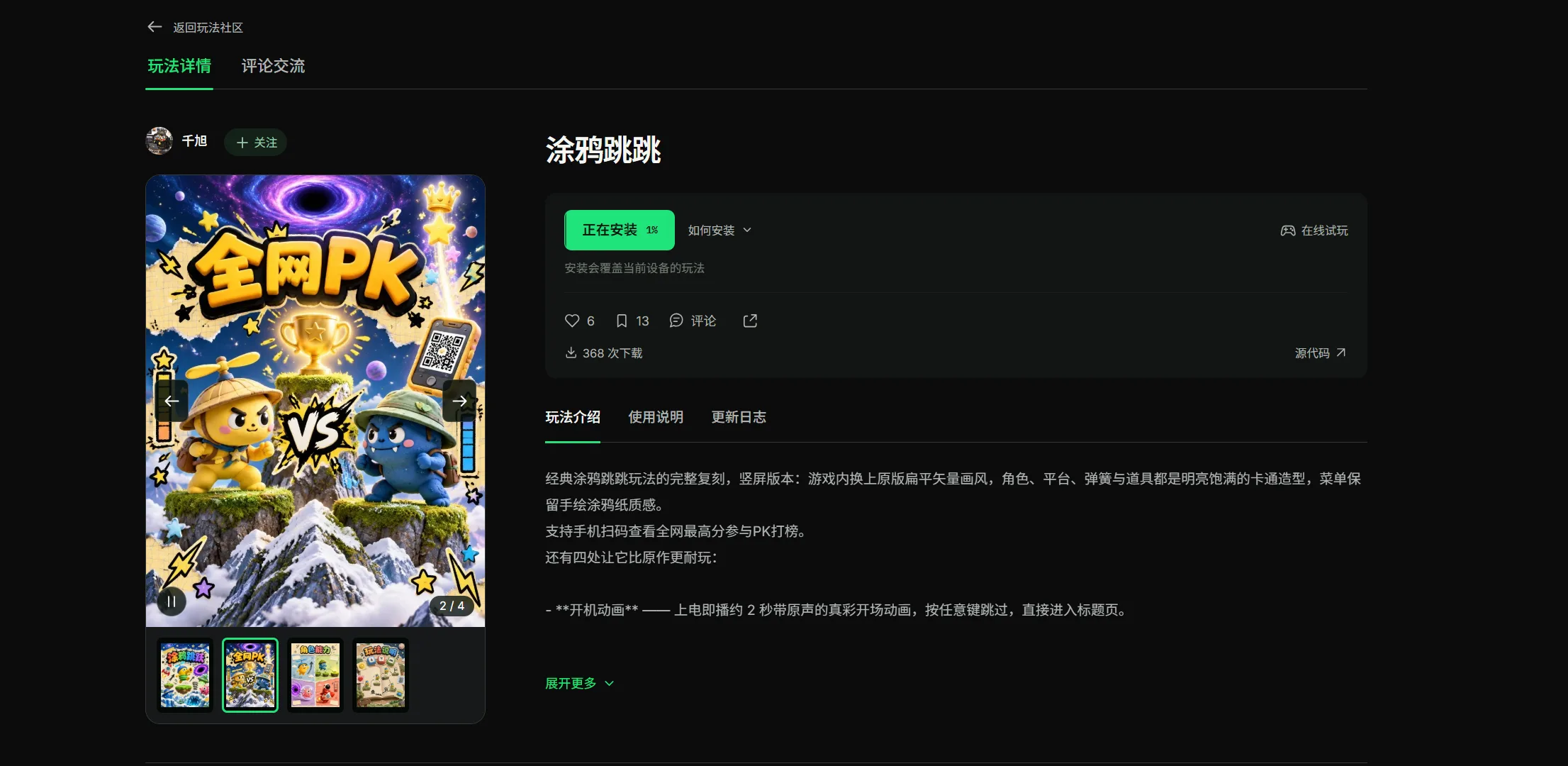This screenshot has width=1568, height=766.
Task: Switch to the 评论交流 tab
Action: click(273, 66)
